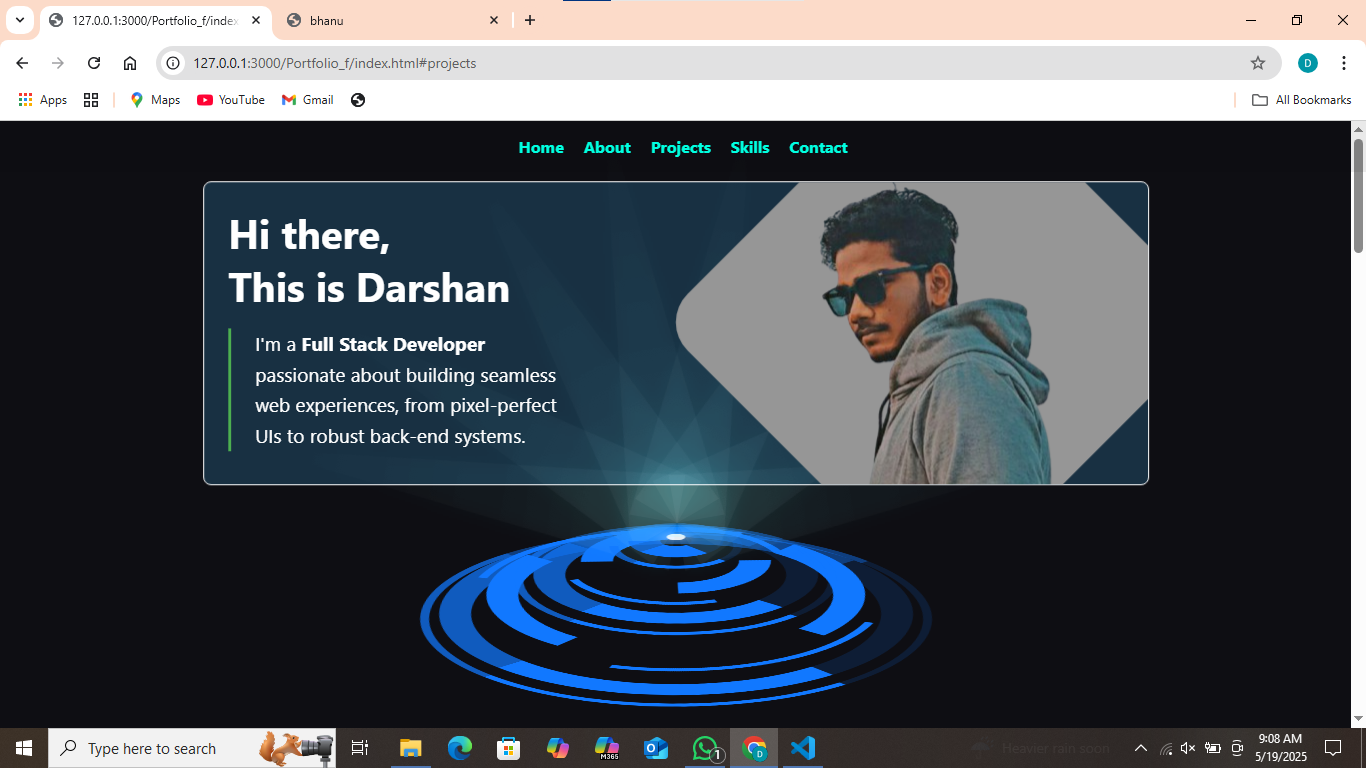Switch to Chrome on the taskbar
This screenshot has height=768, width=1366.
pyautogui.click(x=754, y=748)
